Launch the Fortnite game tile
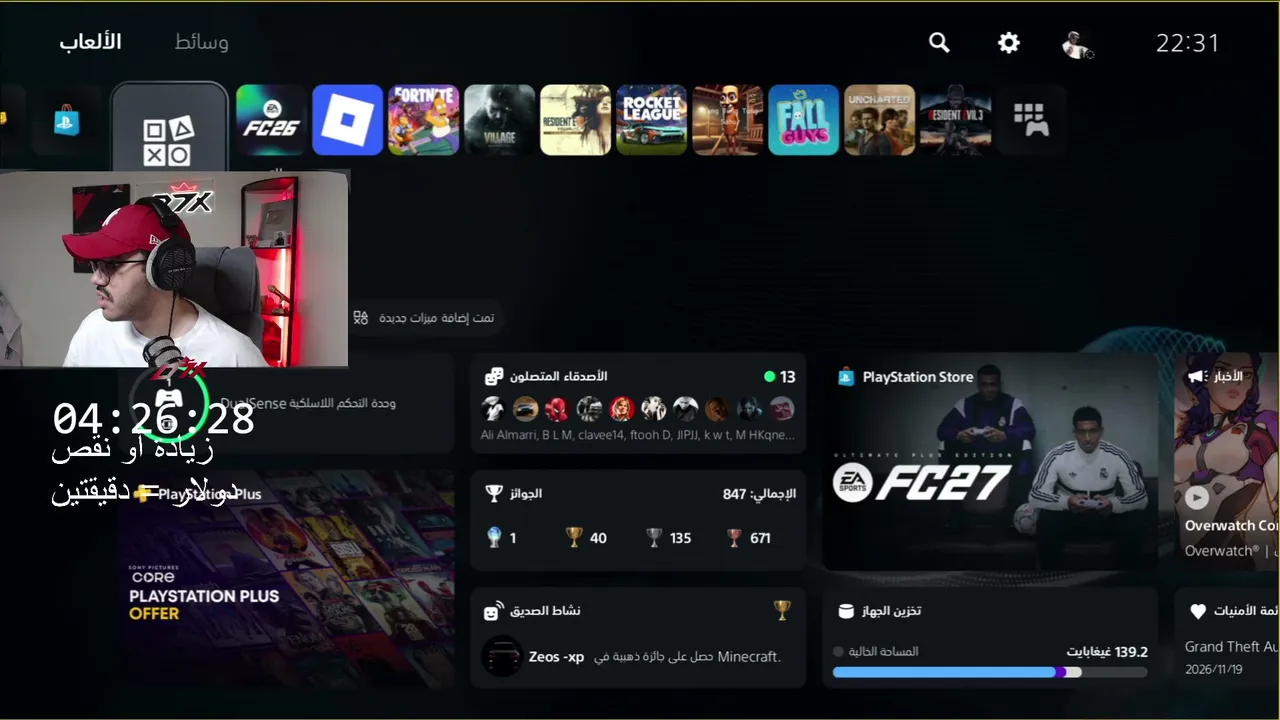Image resolution: width=1280 pixels, height=720 pixels. 423,120
